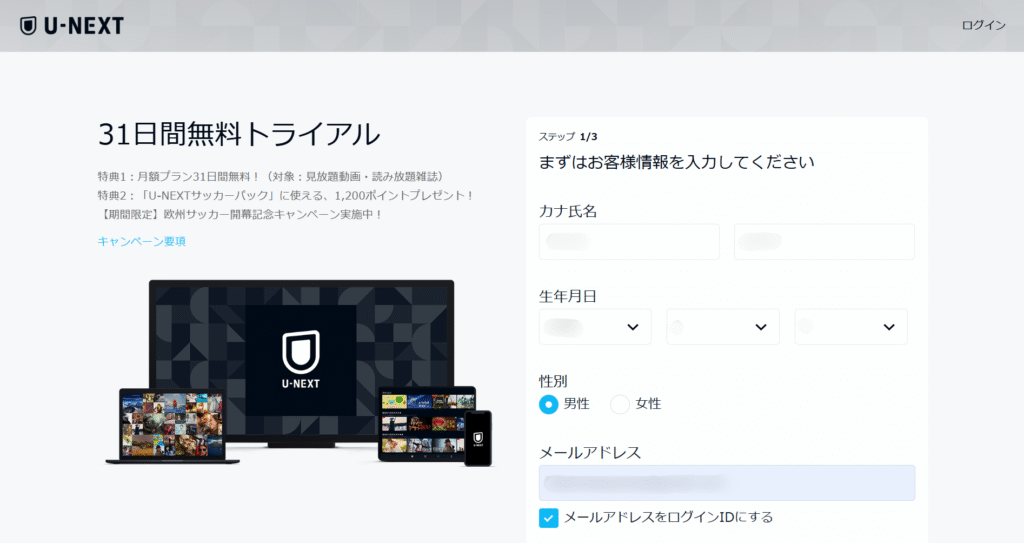Screen dimensions: 1024x543
Task: Focus the second カナ氏名 field
Action: (824, 242)
